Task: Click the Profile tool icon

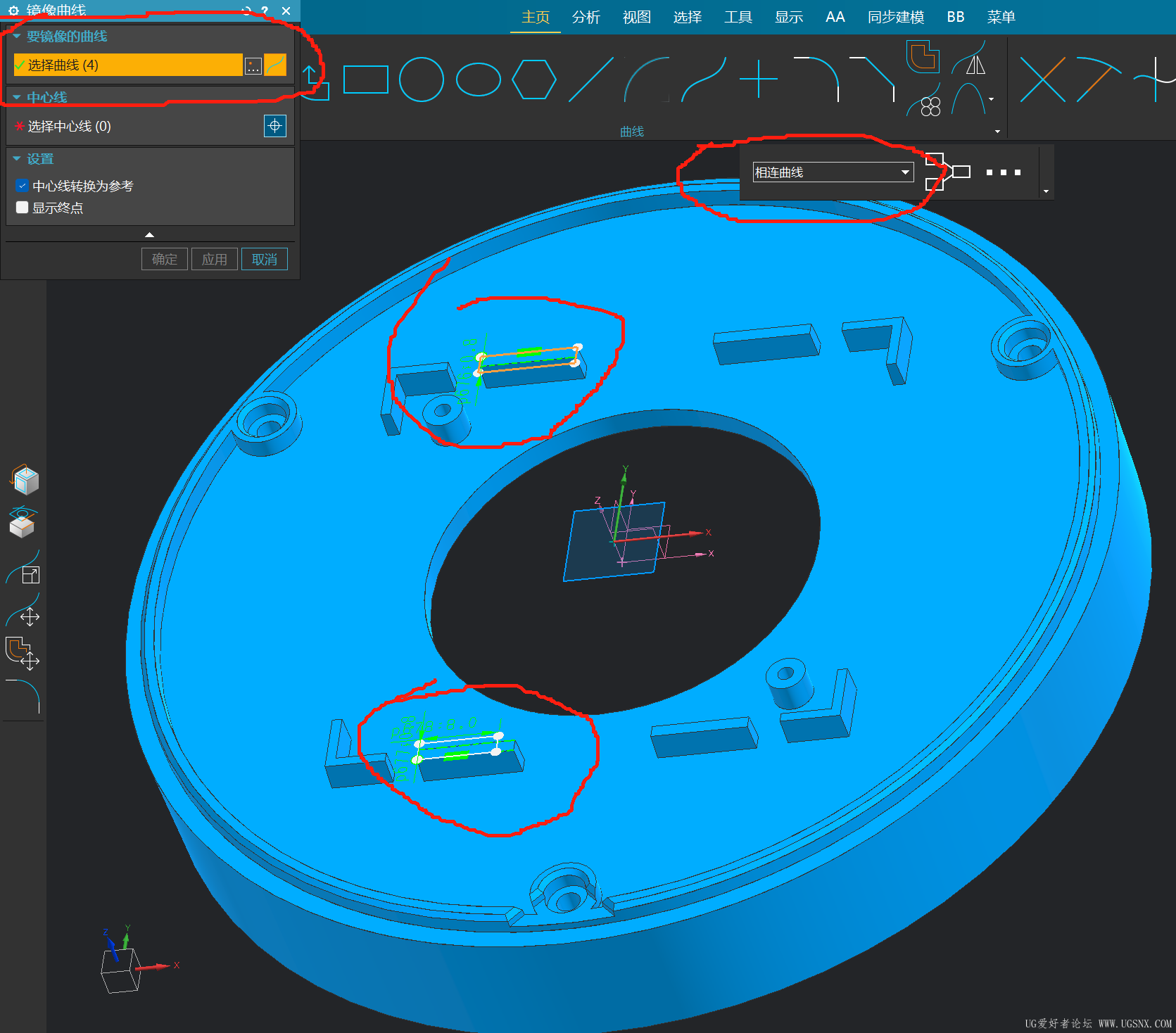Action: [x=315, y=82]
